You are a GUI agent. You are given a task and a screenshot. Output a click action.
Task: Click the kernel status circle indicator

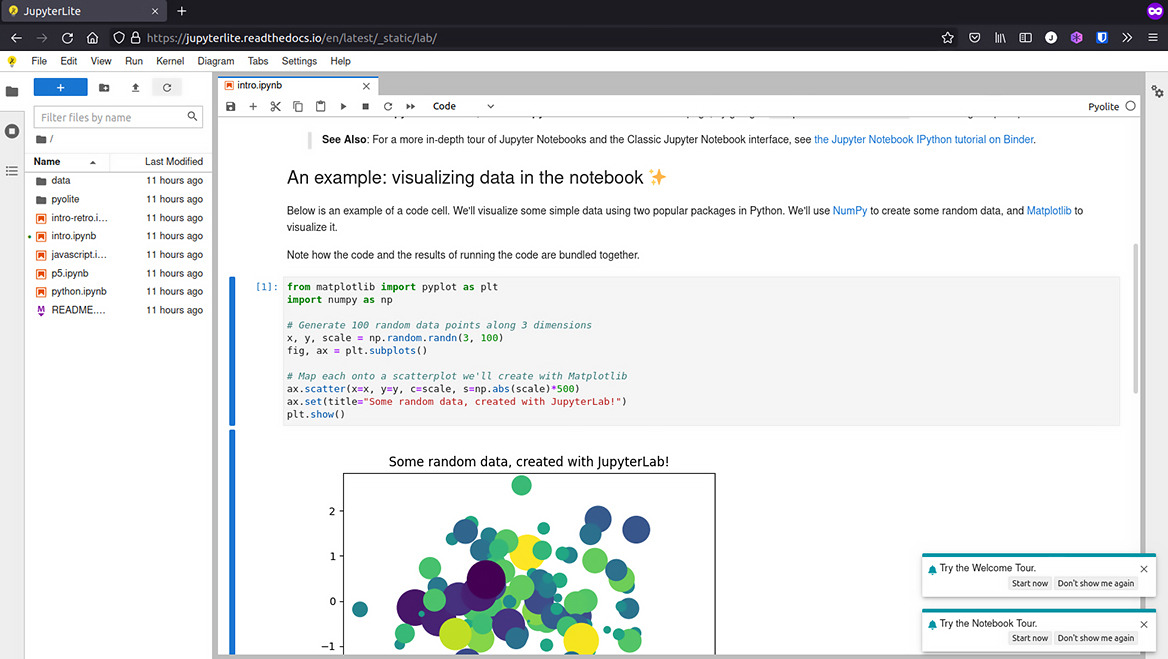1131,106
